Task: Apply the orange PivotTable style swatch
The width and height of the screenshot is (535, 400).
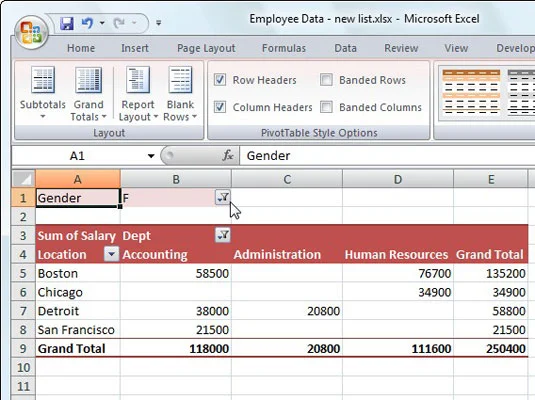Action: pyautogui.click(x=471, y=92)
